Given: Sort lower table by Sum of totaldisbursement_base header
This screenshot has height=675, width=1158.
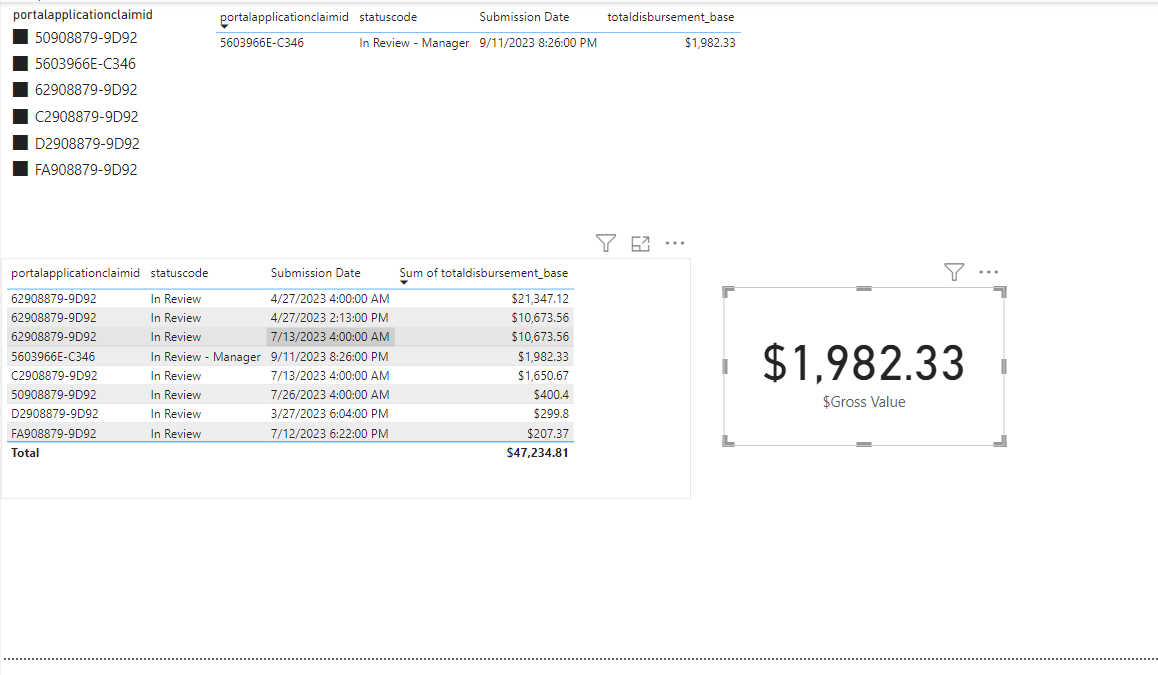Looking at the screenshot, I should tap(484, 273).
